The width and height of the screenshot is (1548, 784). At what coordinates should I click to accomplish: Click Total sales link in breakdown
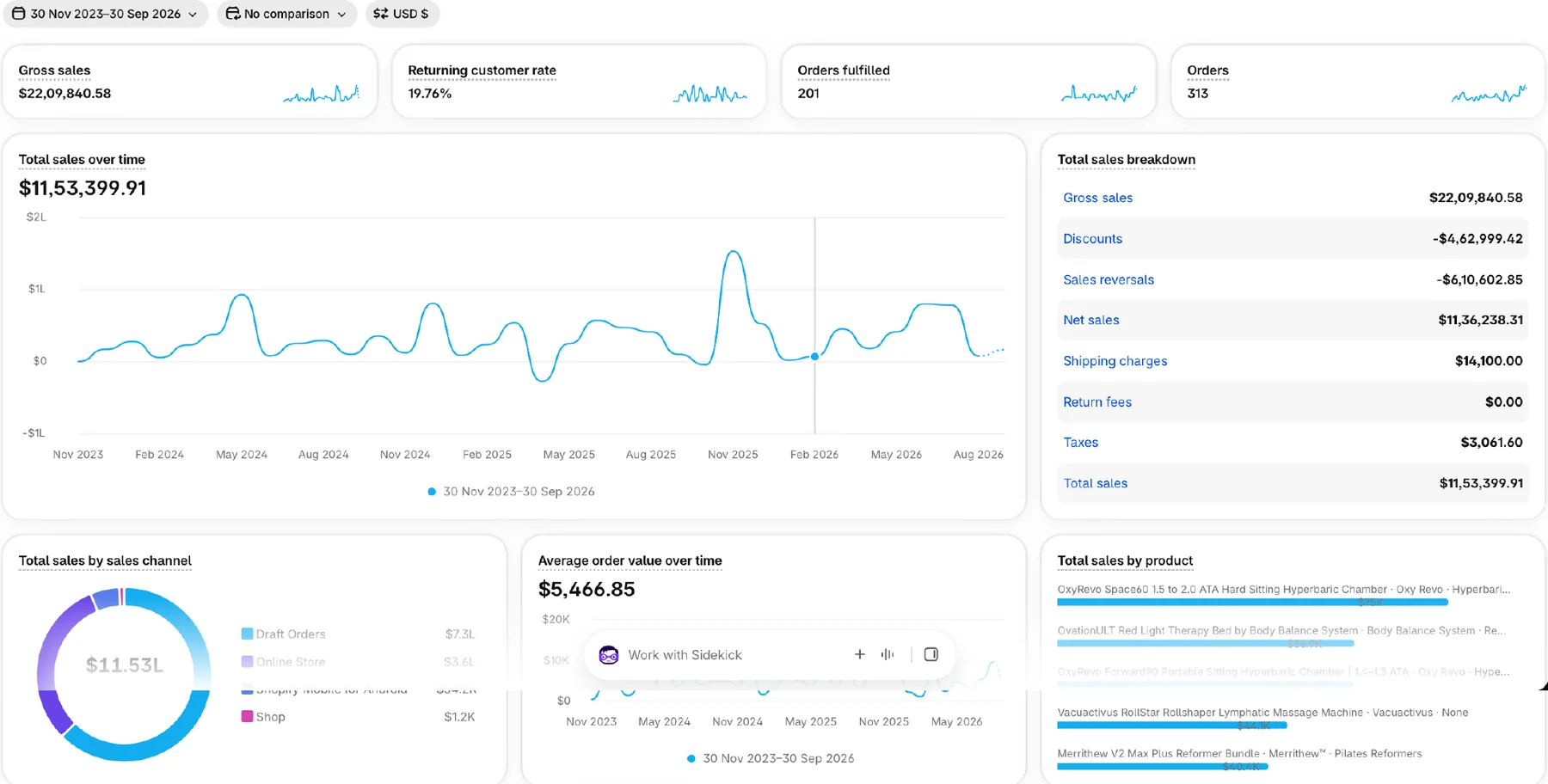tap(1095, 483)
